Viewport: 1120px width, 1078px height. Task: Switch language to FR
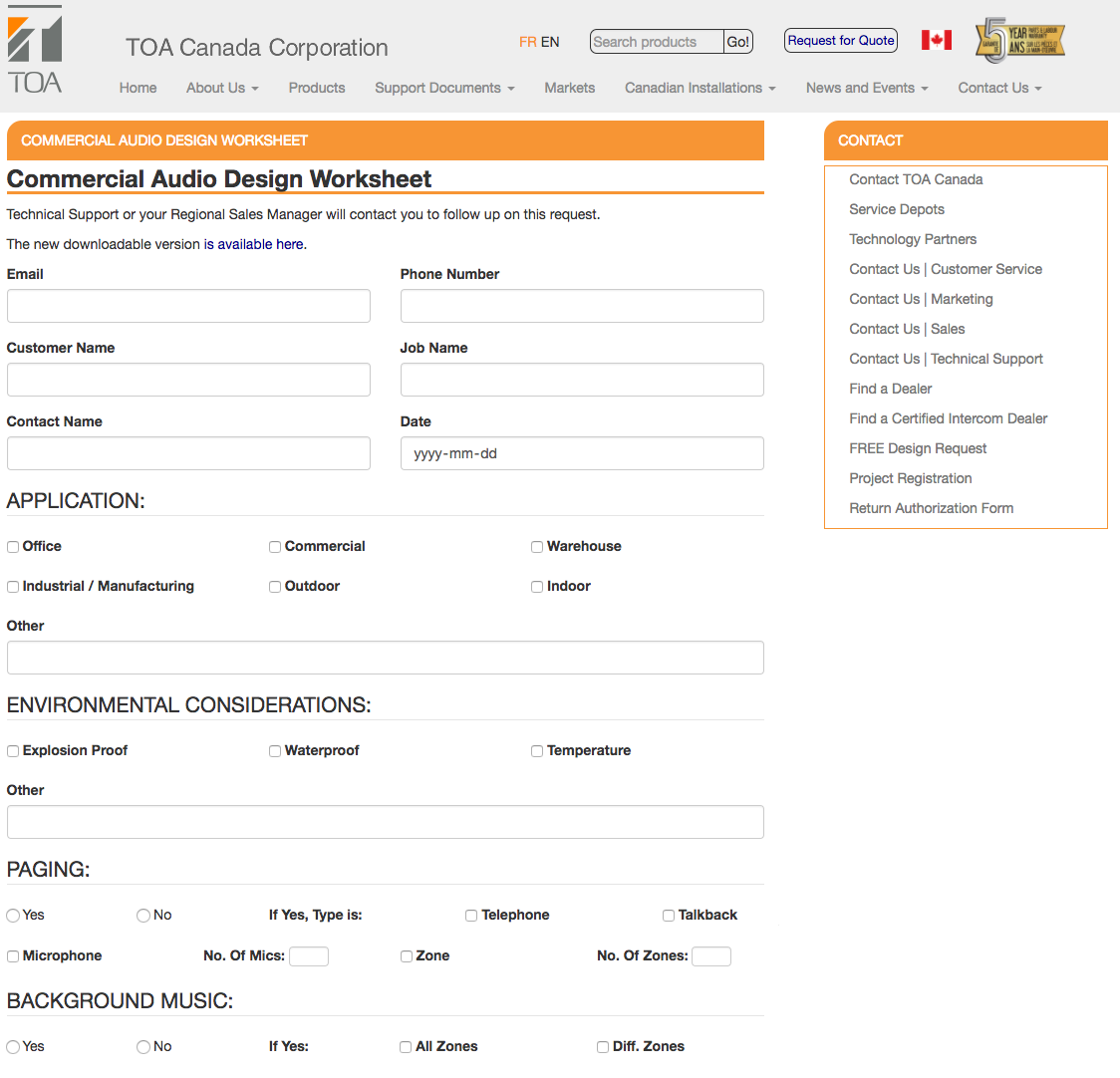(x=528, y=42)
